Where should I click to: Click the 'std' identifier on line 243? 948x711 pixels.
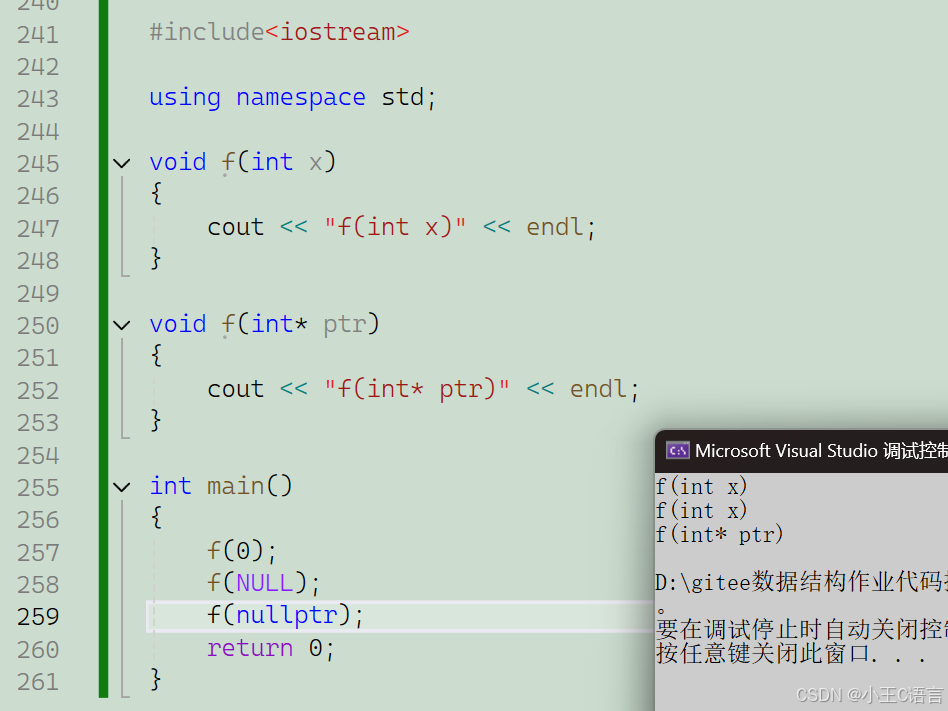click(x=403, y=97)
